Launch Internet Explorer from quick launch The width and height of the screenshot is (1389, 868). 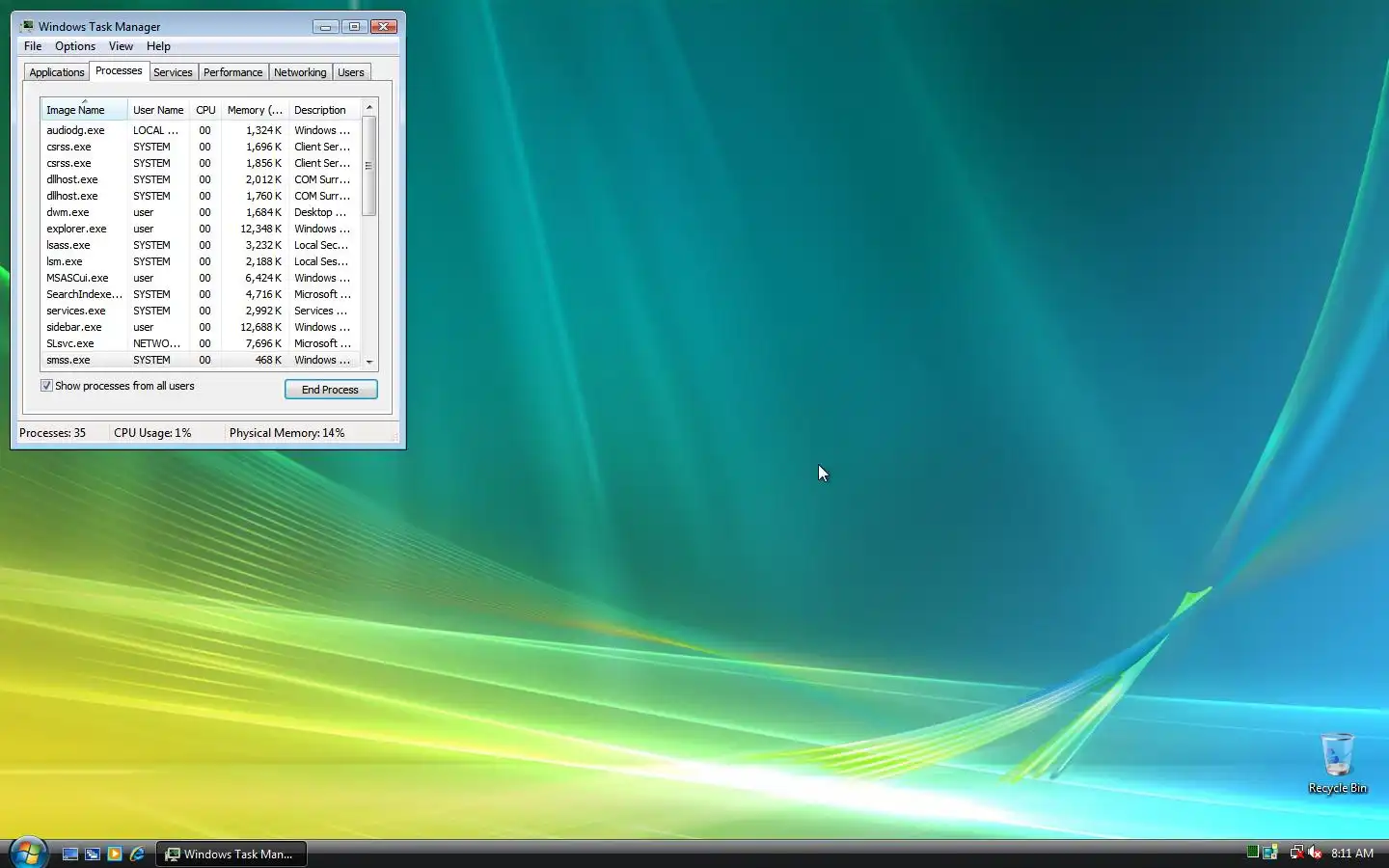137,854
